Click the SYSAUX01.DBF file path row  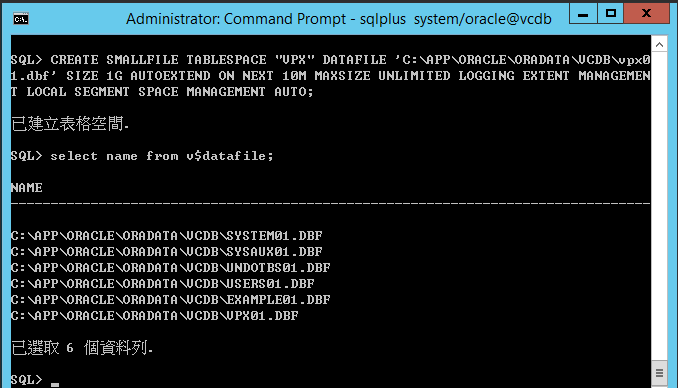tap(166, 252)
